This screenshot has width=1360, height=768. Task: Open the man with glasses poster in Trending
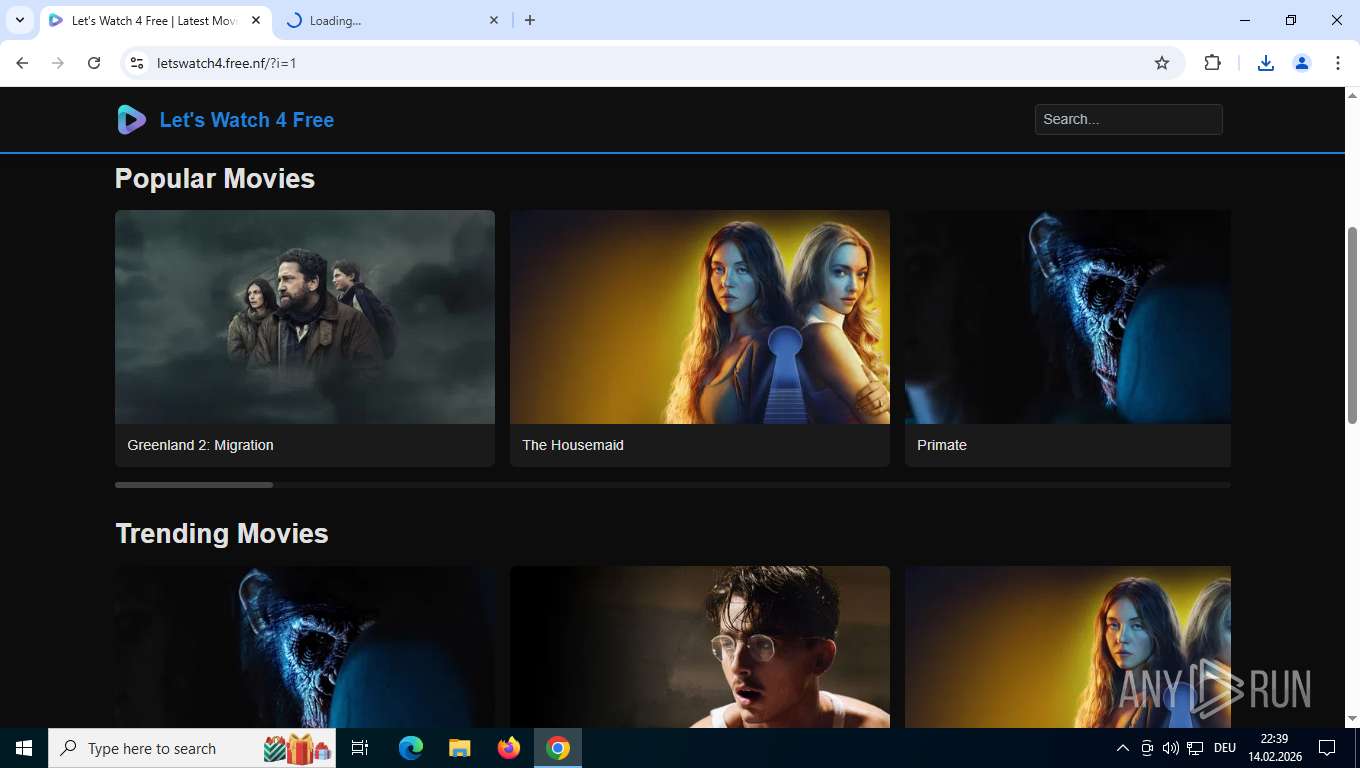coord(700,647)
